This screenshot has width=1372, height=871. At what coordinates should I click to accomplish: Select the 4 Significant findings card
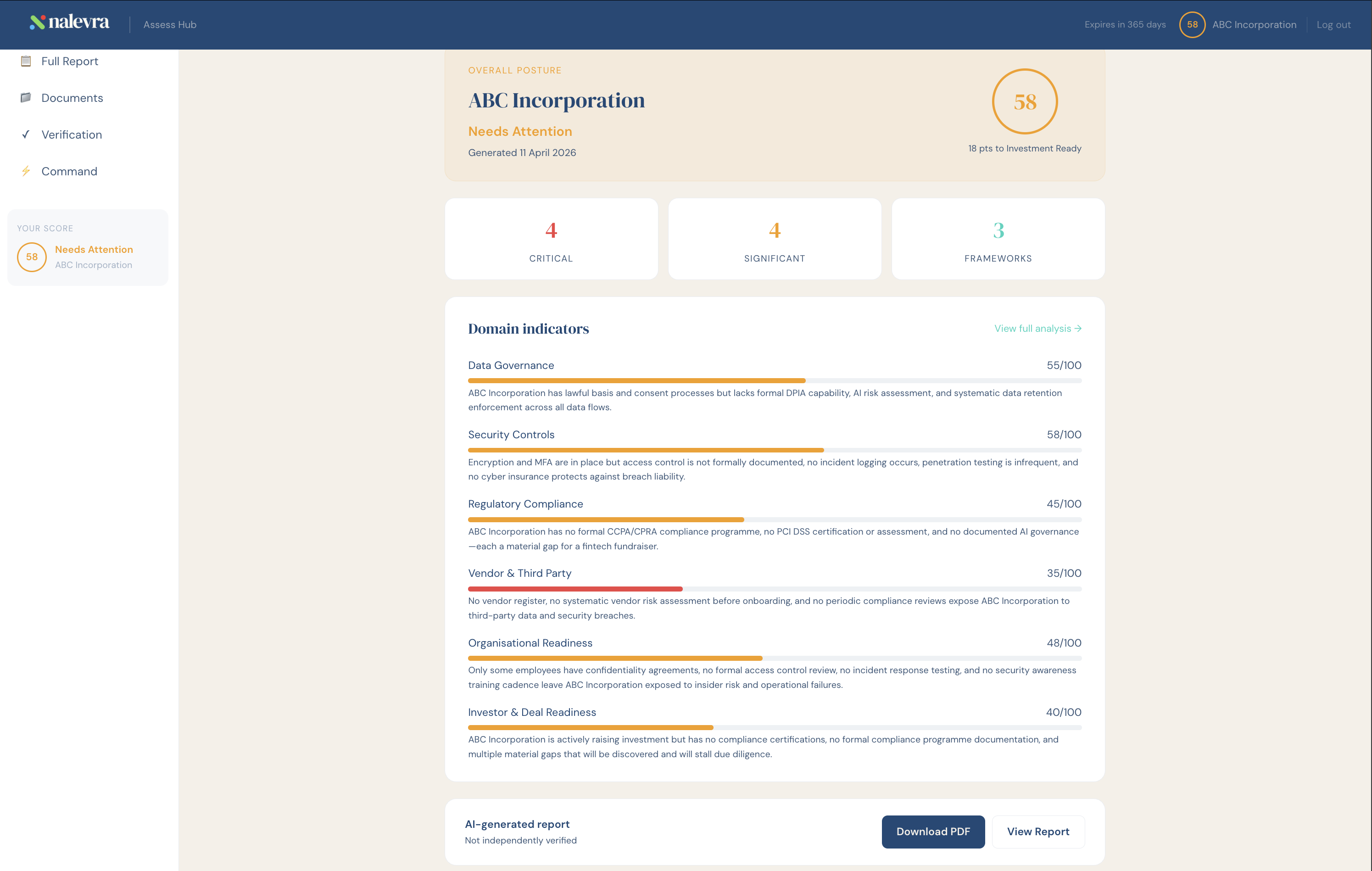pyautogui.click(x=774, y=239)
